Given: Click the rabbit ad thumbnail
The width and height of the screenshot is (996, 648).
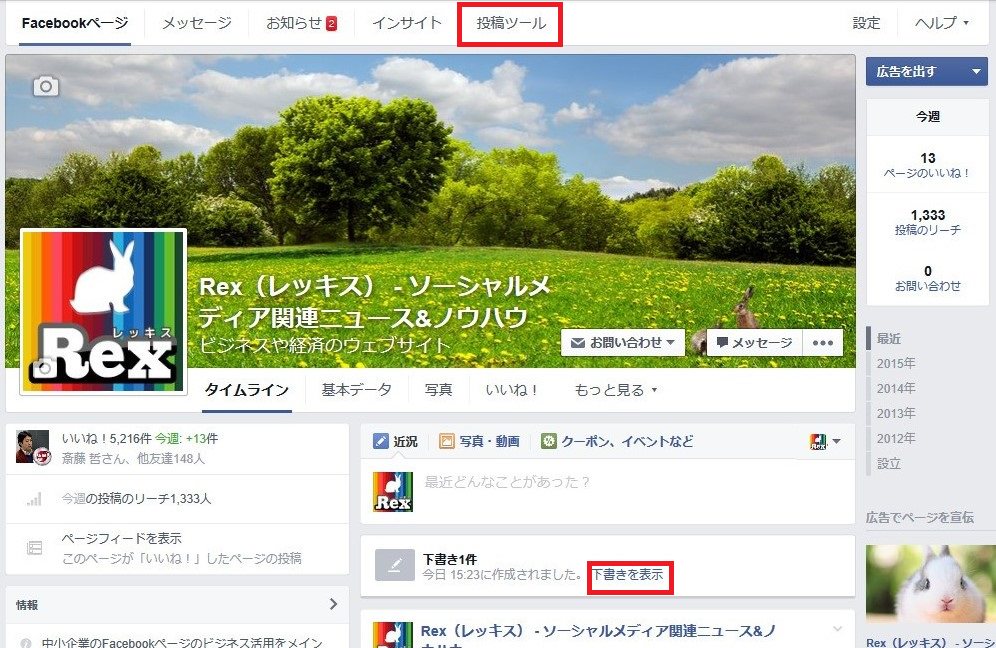Looking at the screenshot, I should tap(930, 583).
